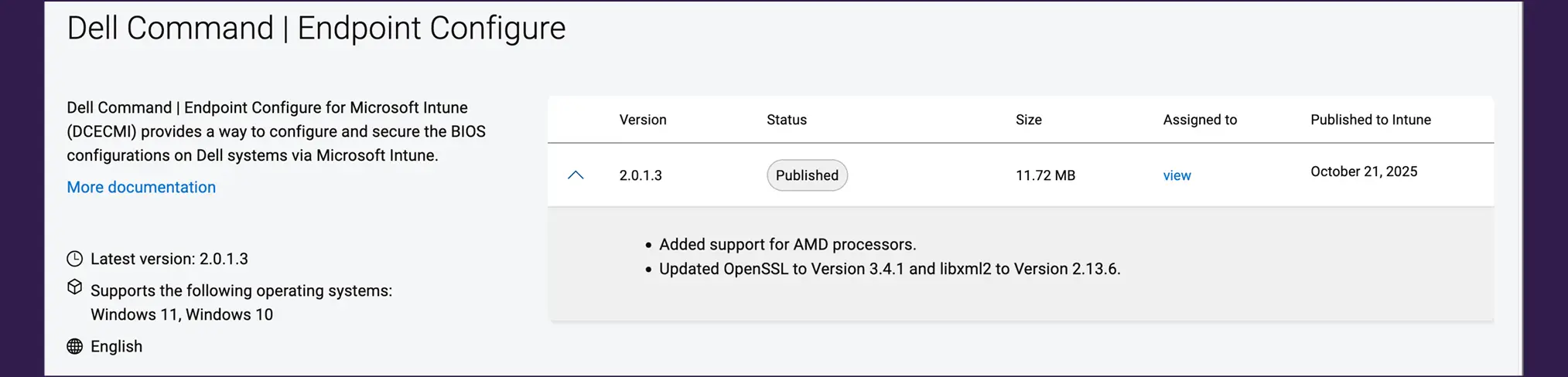Screen dimensions: 1568x377
Task: Click the OpenSSL update release note
Action: point(889,269)
